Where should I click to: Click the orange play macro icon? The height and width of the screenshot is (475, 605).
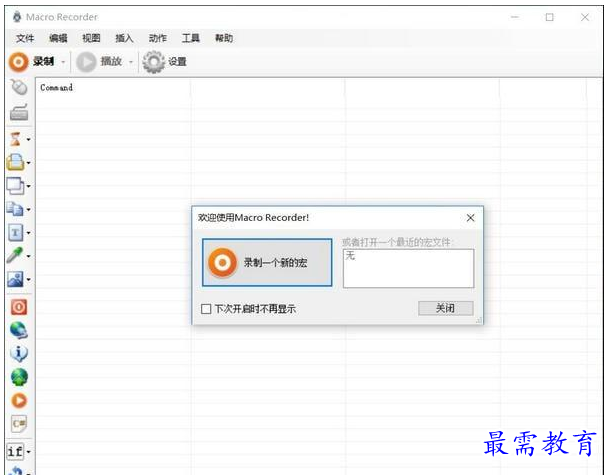pyautogui.click(x=19, y=401)
